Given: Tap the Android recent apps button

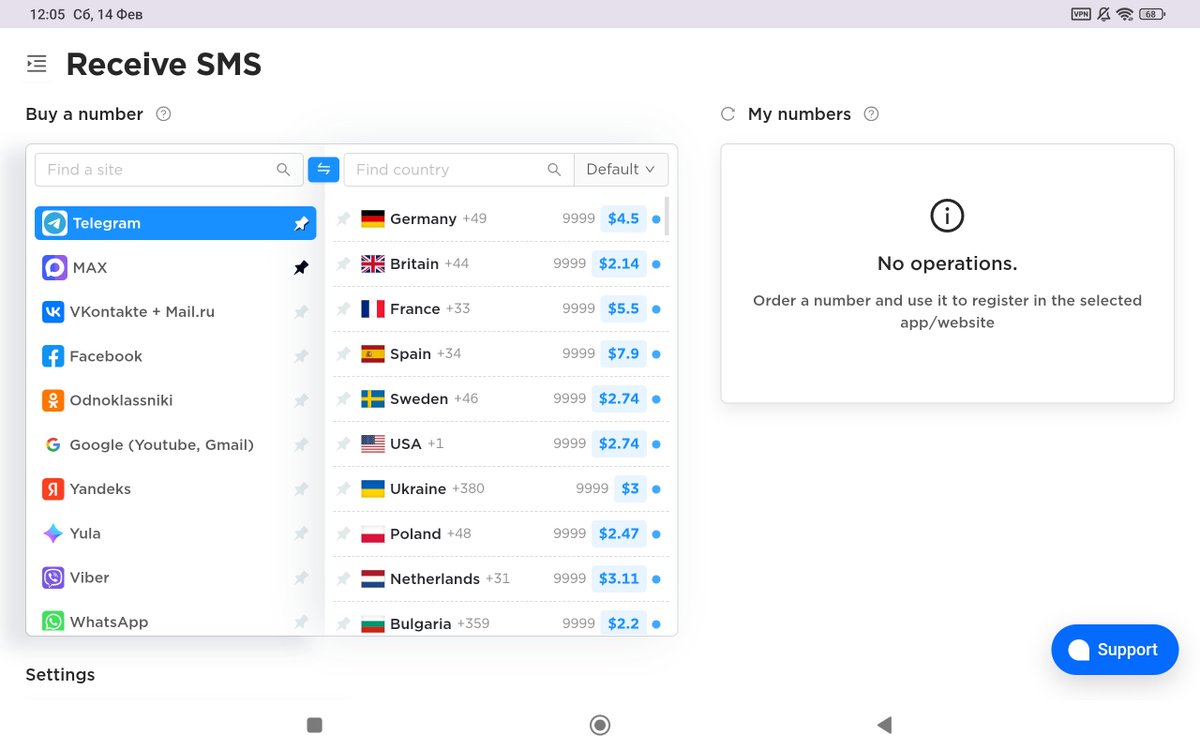Looking at the screenshot, I should tap(314, 725).
